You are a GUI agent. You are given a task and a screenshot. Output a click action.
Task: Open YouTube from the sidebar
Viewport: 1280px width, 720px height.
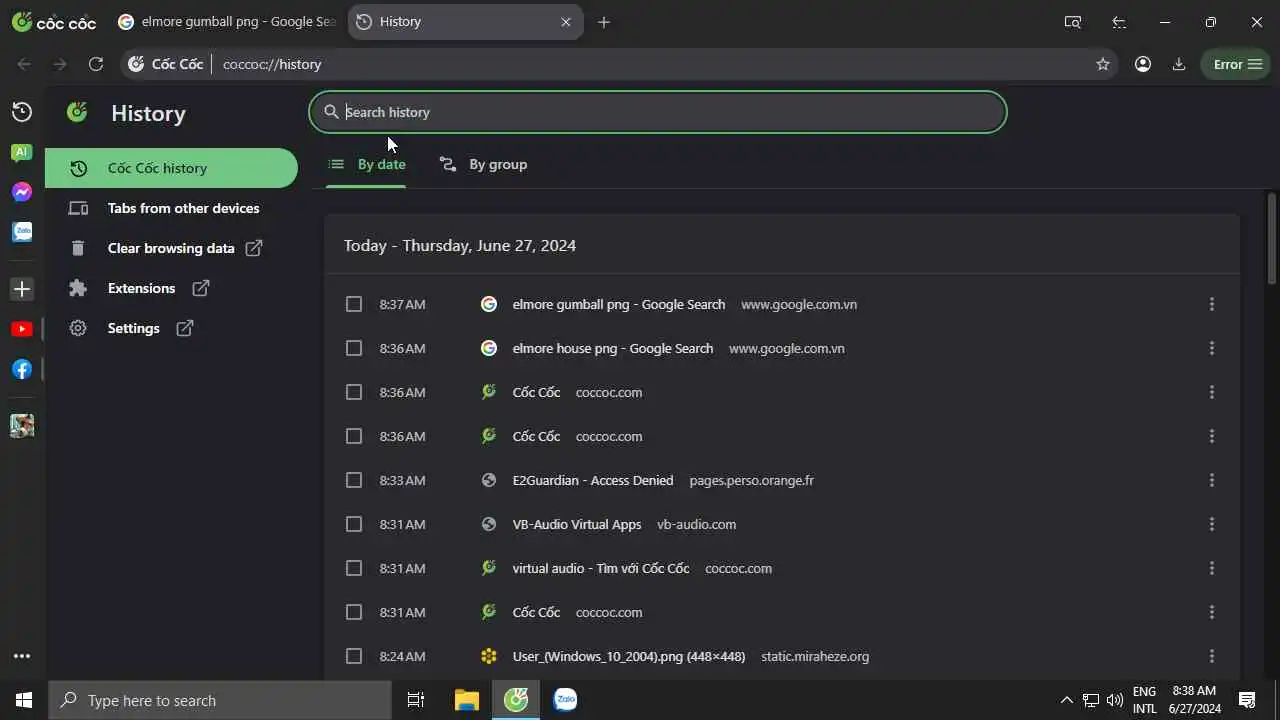(x=21, y=329)
